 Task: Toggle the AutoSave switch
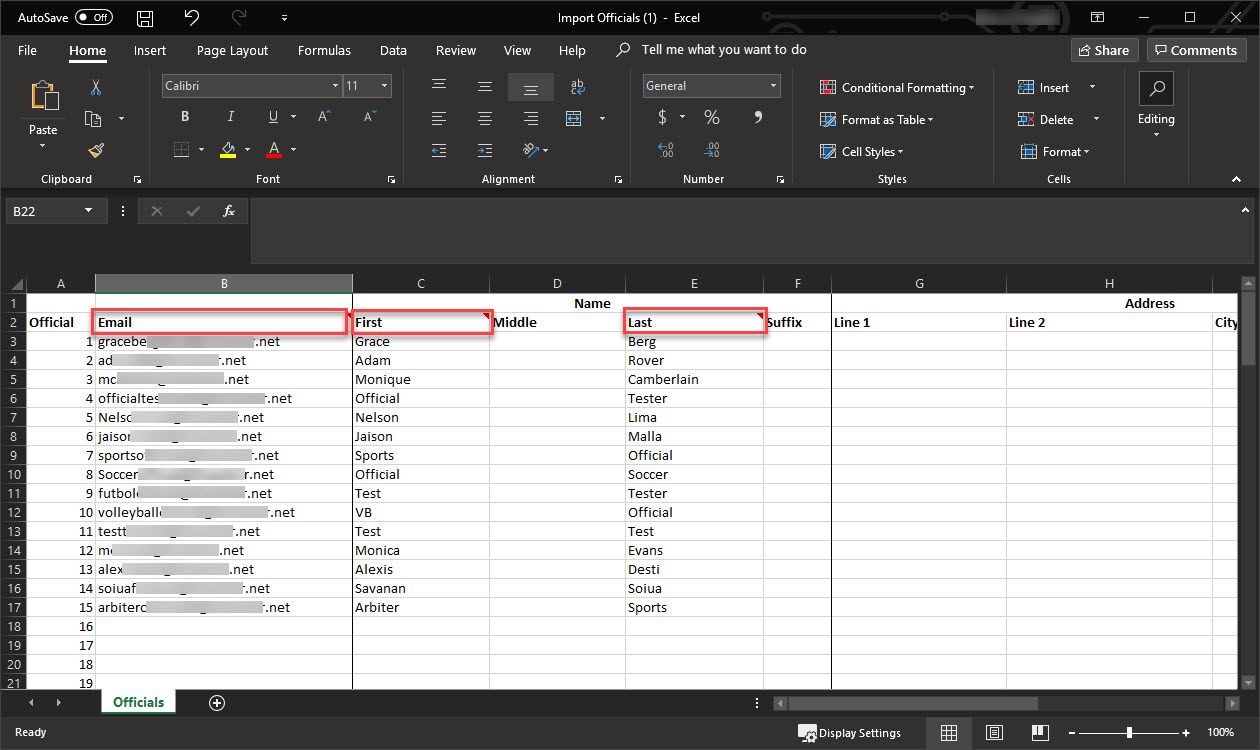94,18
